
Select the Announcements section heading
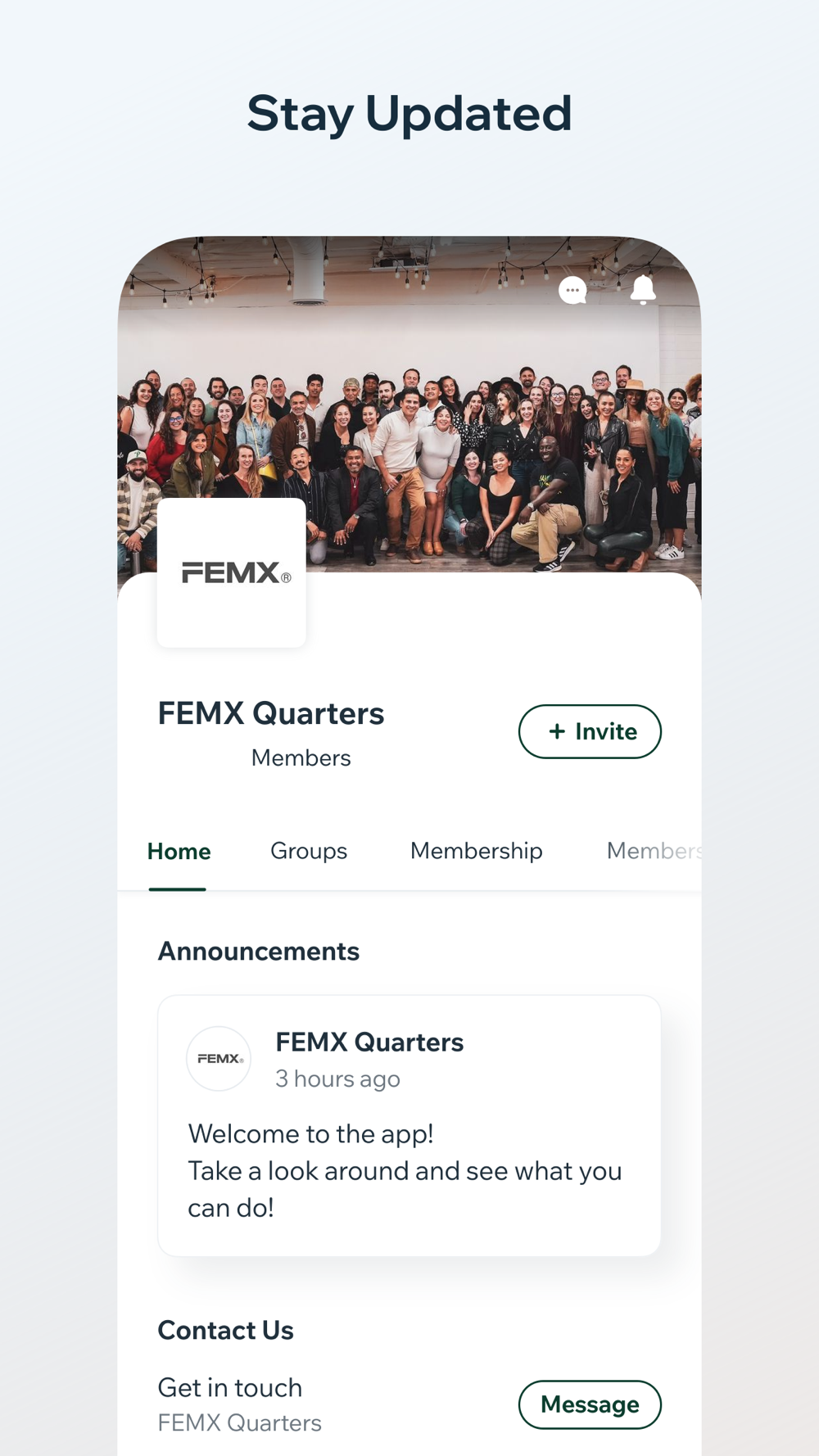click(259, 951)
